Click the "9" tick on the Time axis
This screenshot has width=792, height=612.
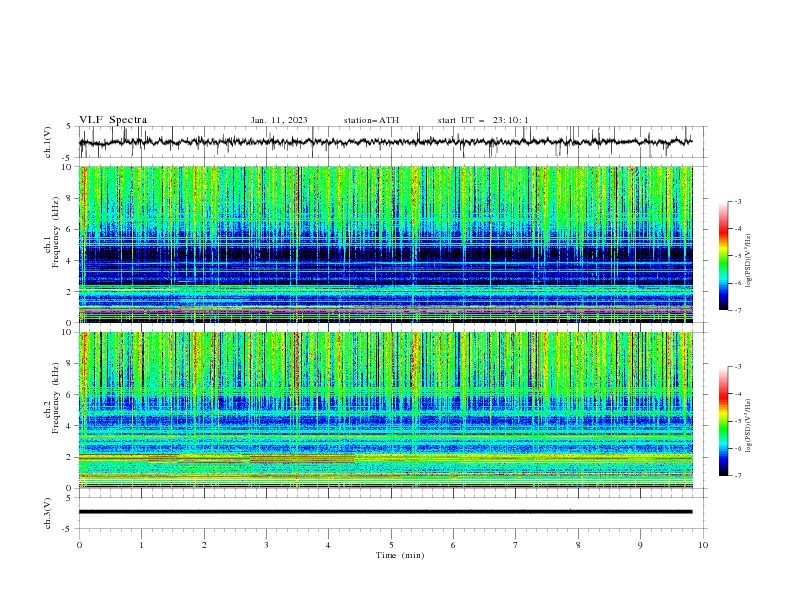[640, 545]
